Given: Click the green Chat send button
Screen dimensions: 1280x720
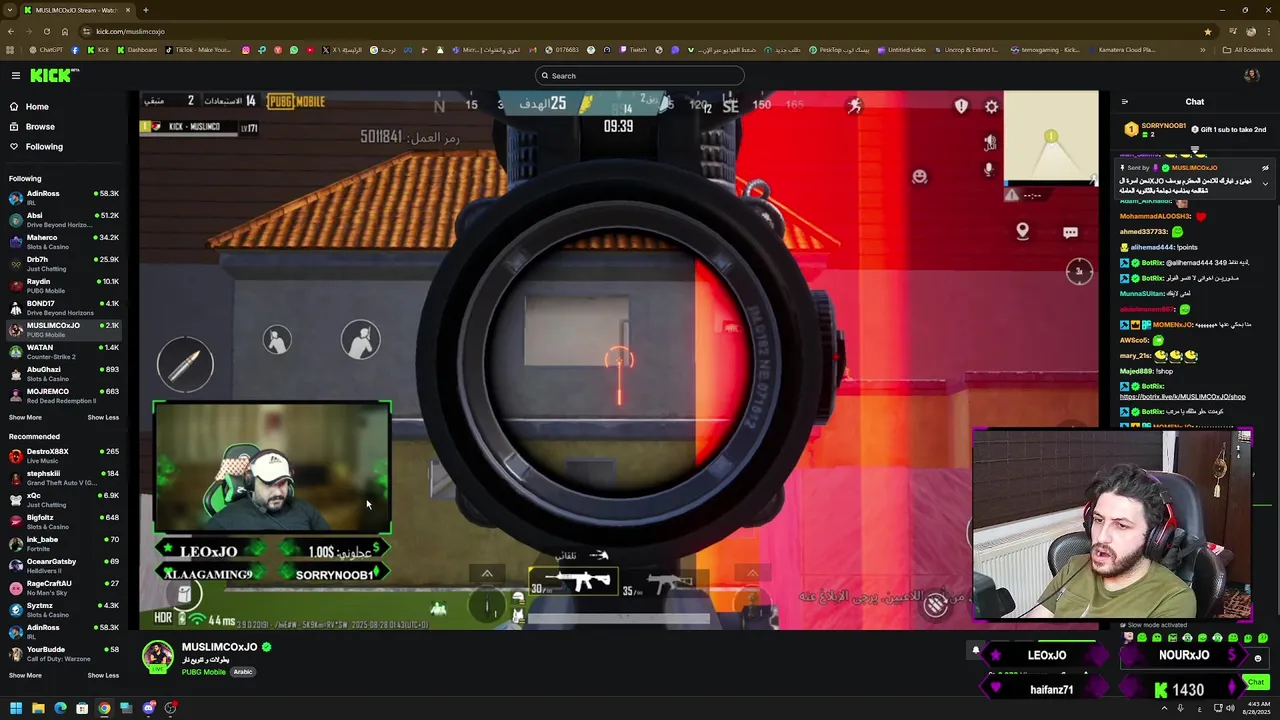Looking at the screenshot, I should [x=1256, y=682].
